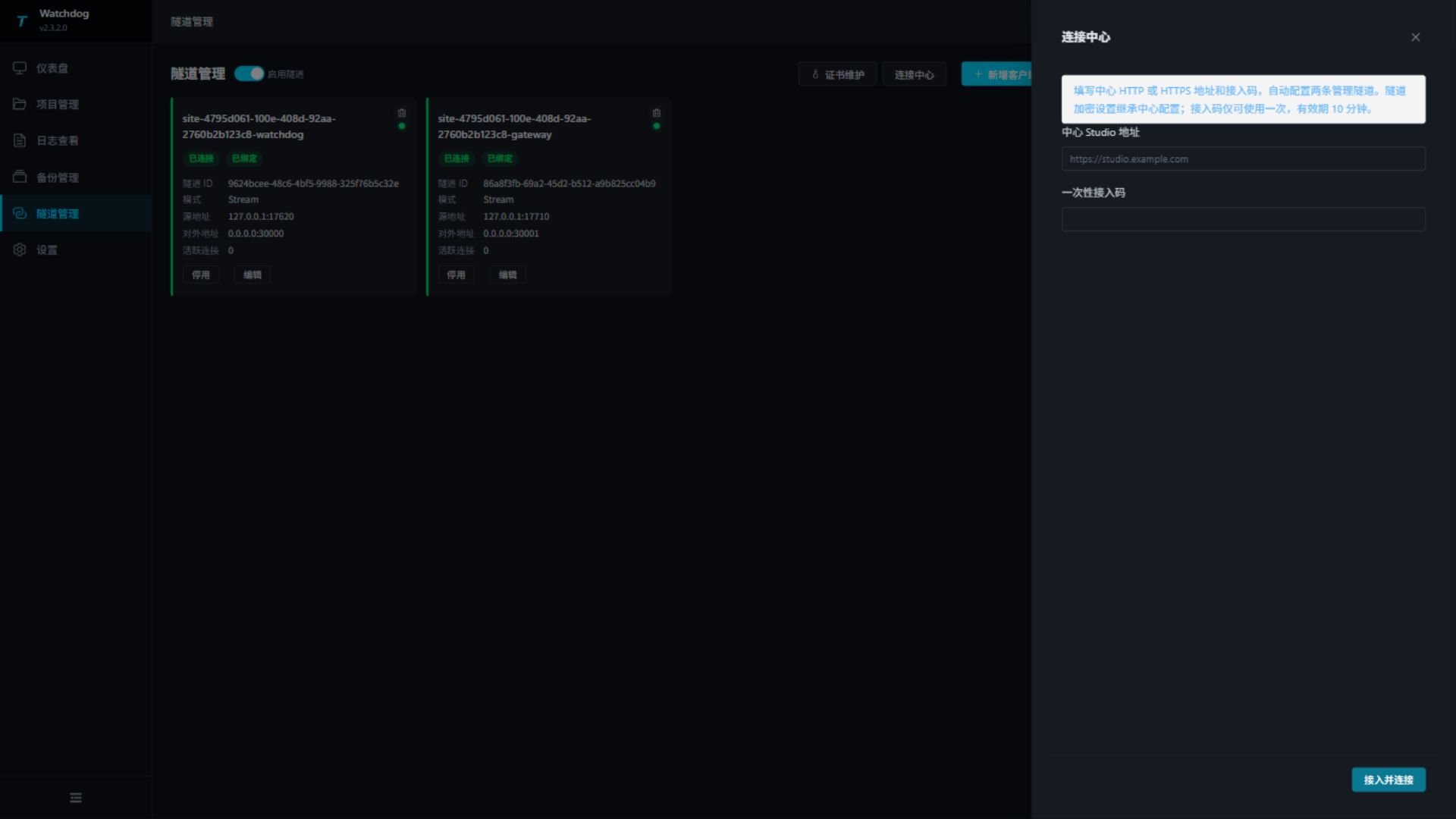
Task: Click source address 127.0.0.1:17710
Action: 516,216
